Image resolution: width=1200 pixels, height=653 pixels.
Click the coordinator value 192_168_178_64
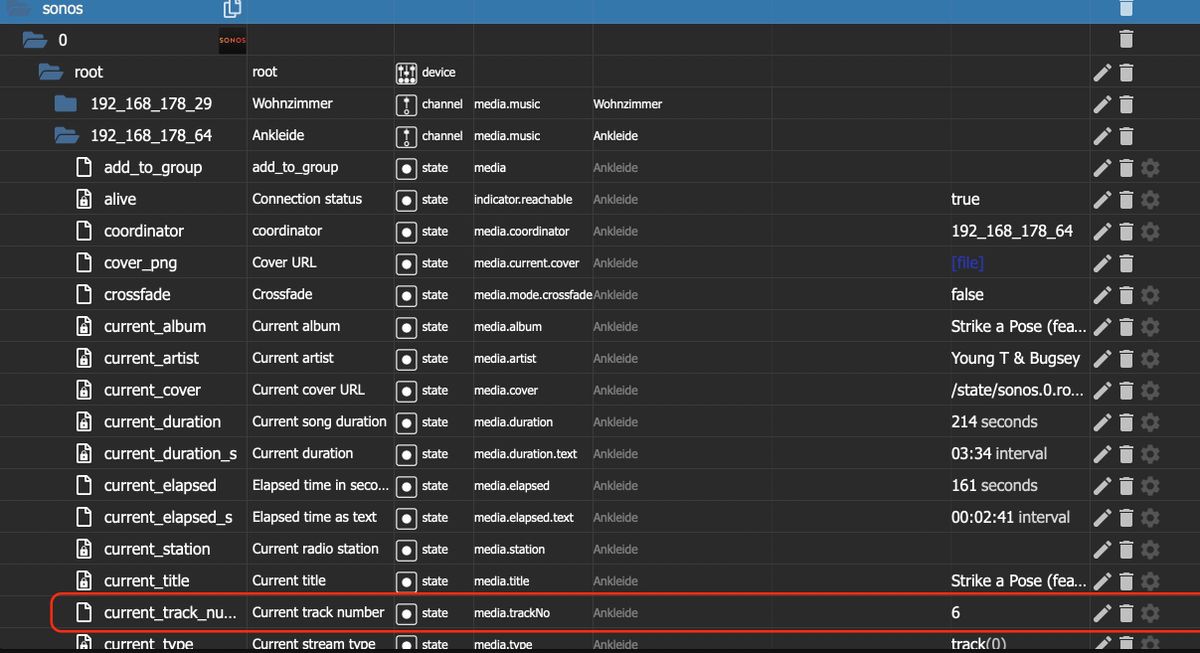(x=1012, y=231)
